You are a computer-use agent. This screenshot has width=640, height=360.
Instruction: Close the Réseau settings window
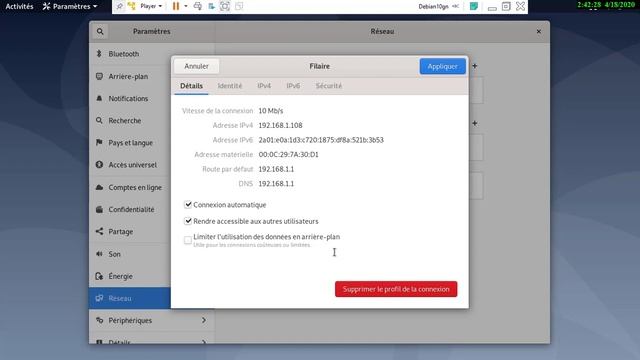click(x=539, y=31)
